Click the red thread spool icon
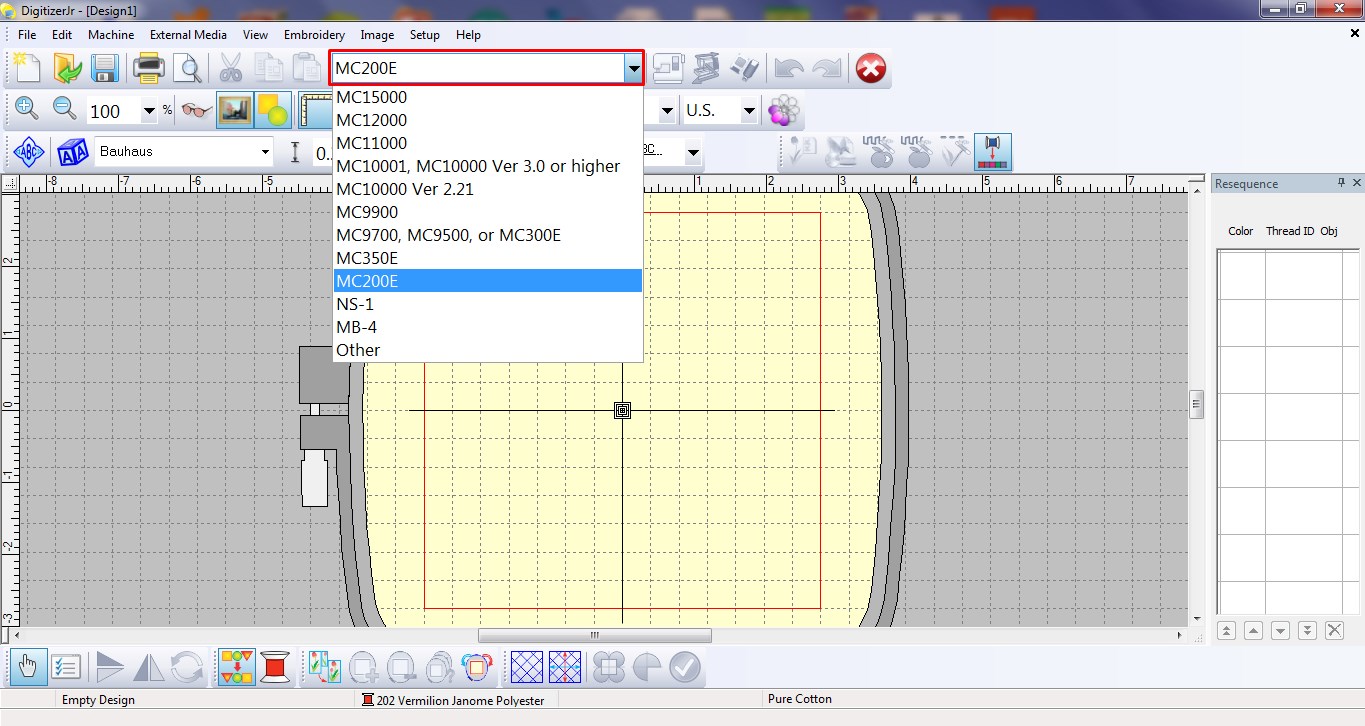 (275, 667)
